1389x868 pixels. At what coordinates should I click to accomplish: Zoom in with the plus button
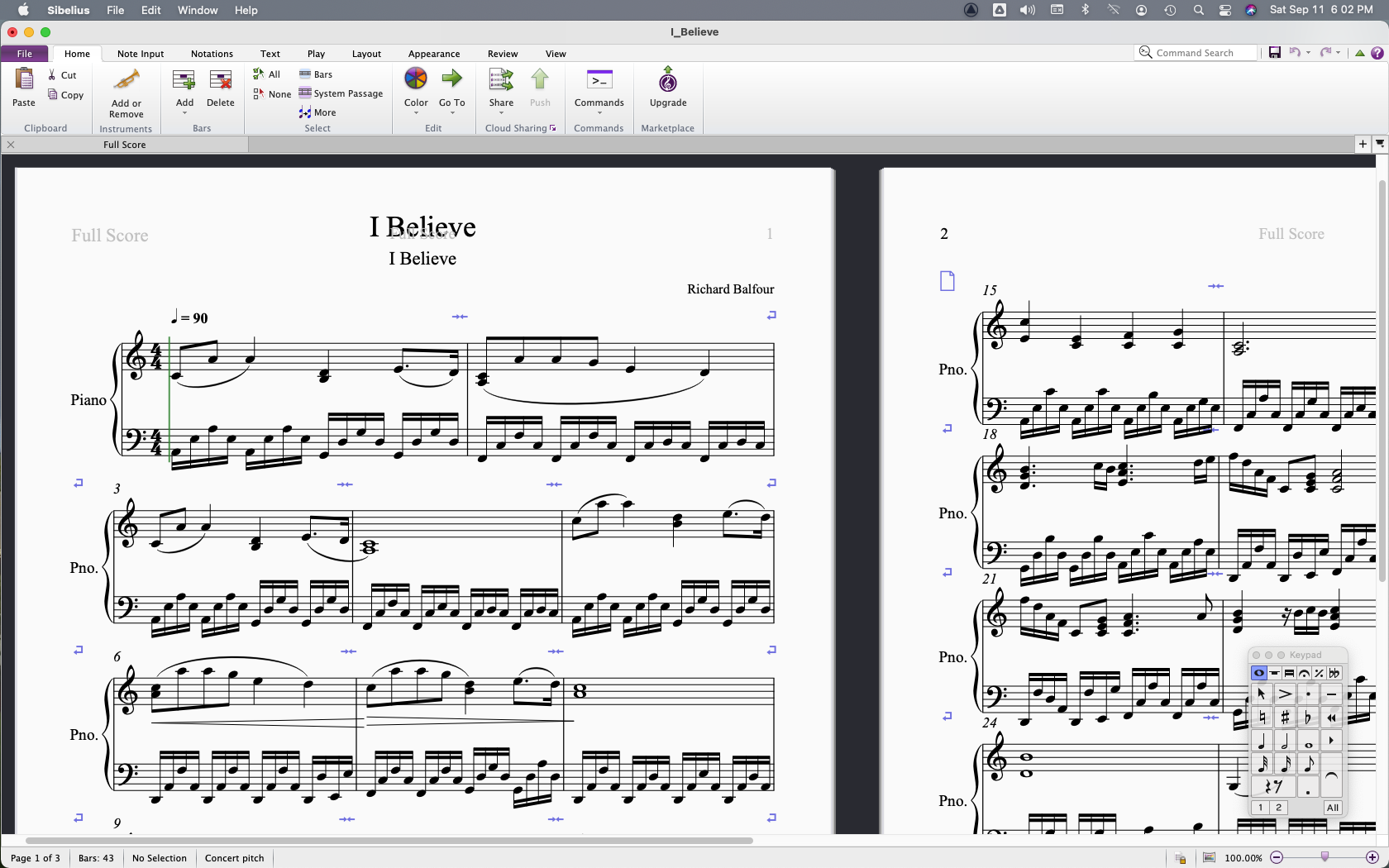(1372, 858)
